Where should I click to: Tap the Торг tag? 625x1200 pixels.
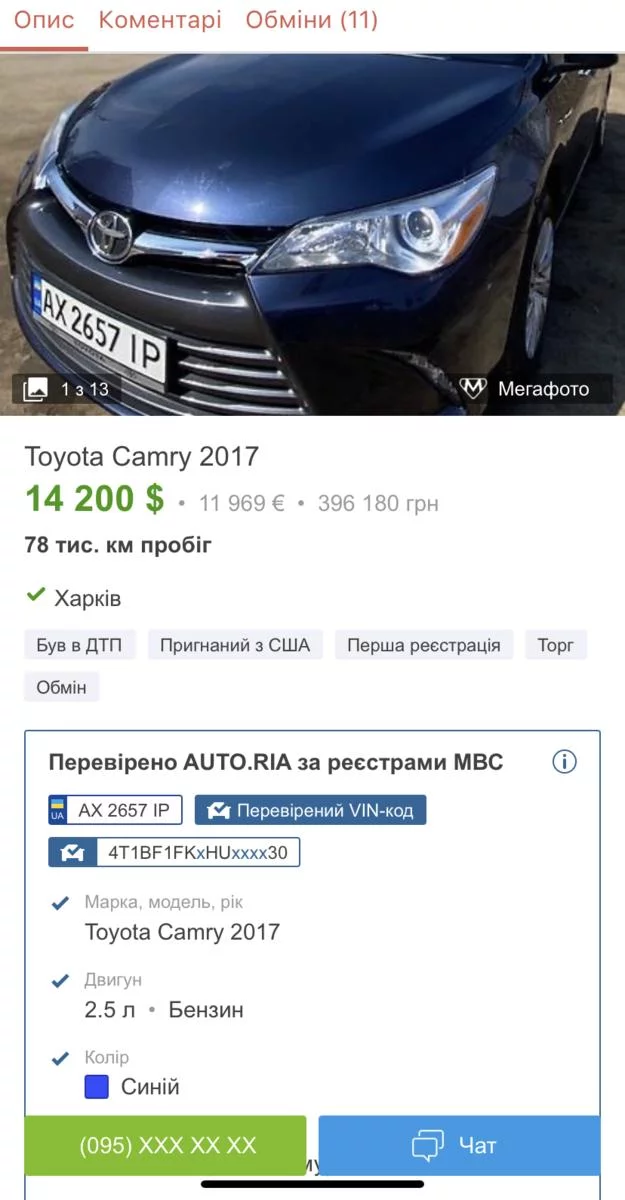(556, 645)
